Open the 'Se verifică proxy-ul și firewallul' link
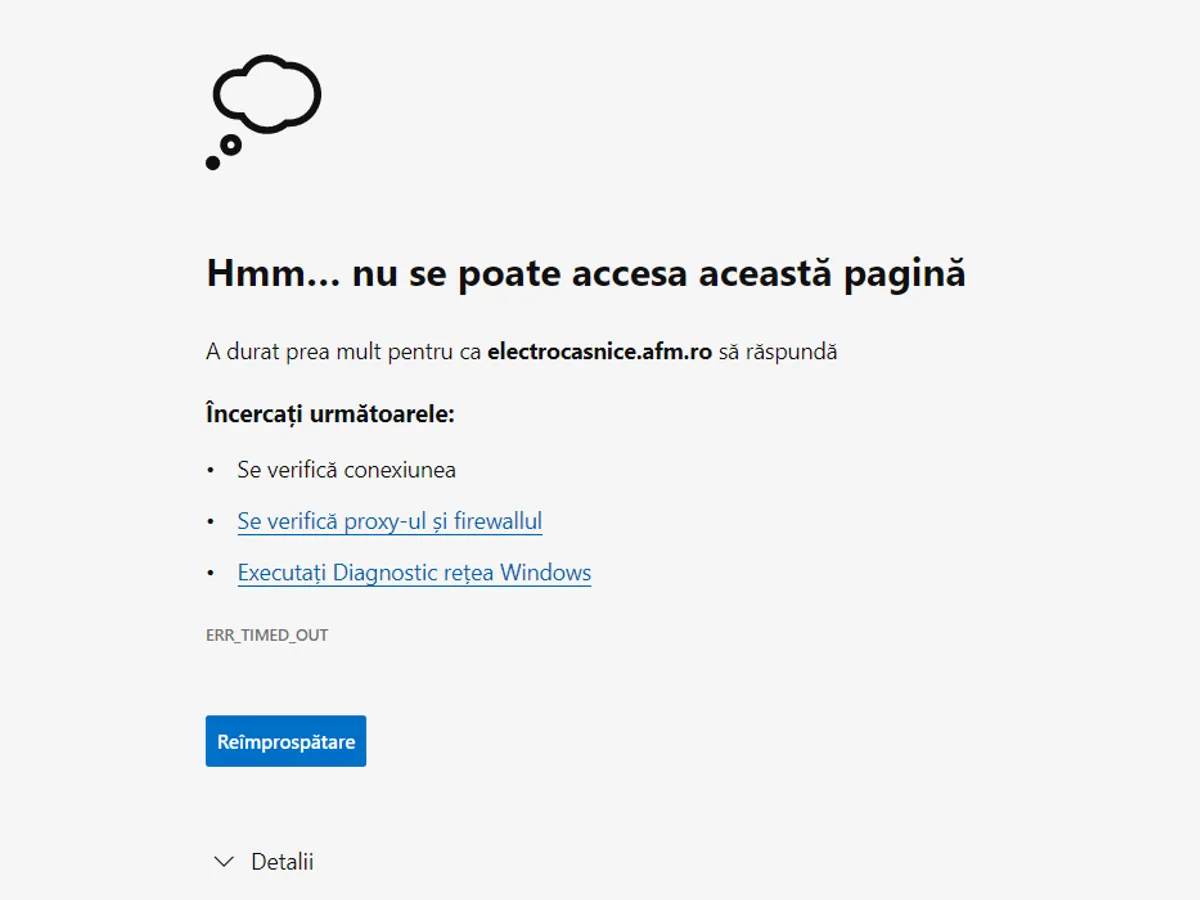This screenshot has width=1200, height=900. pos(389,521)
